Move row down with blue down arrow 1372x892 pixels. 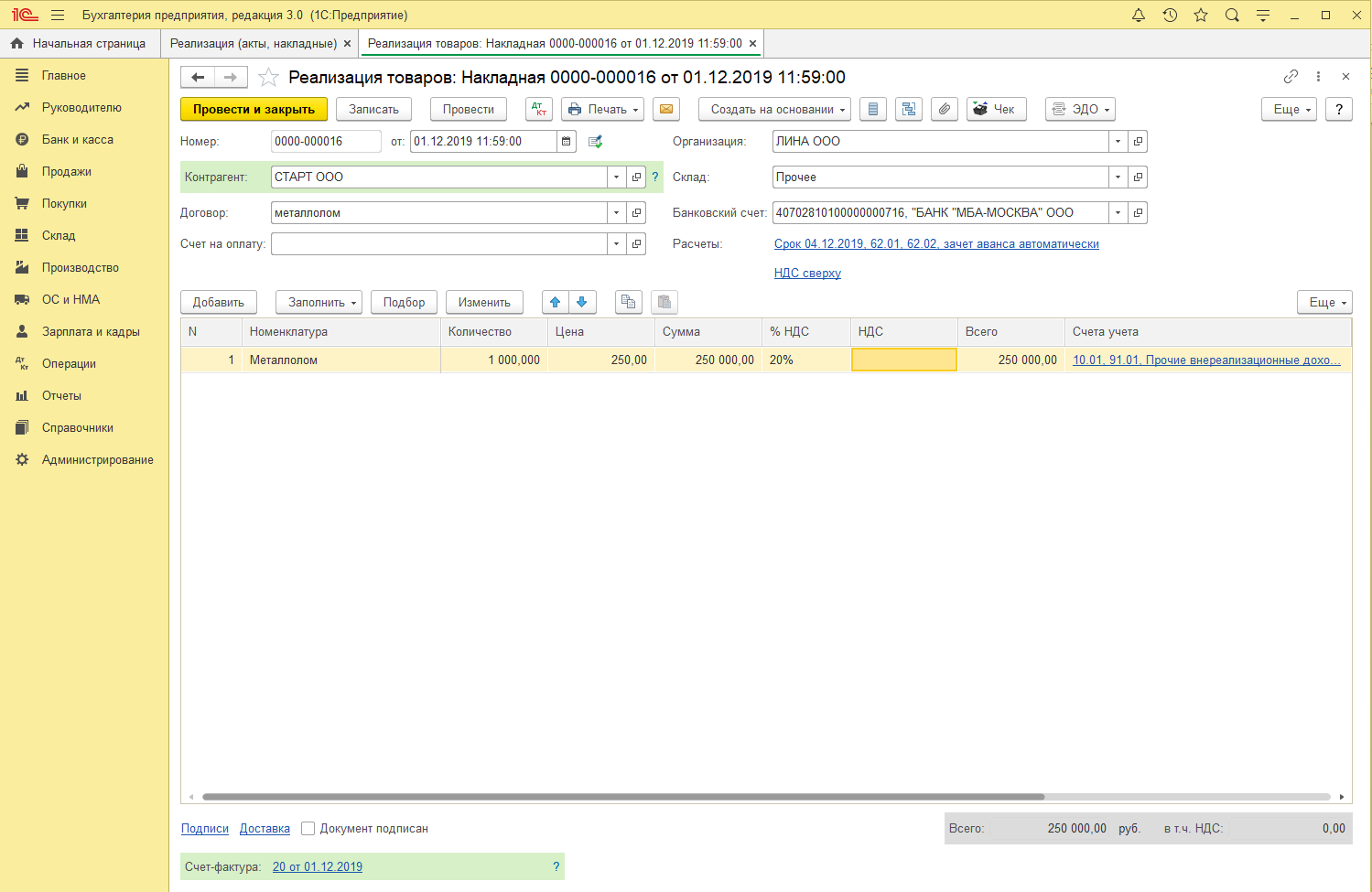point(582,302)
